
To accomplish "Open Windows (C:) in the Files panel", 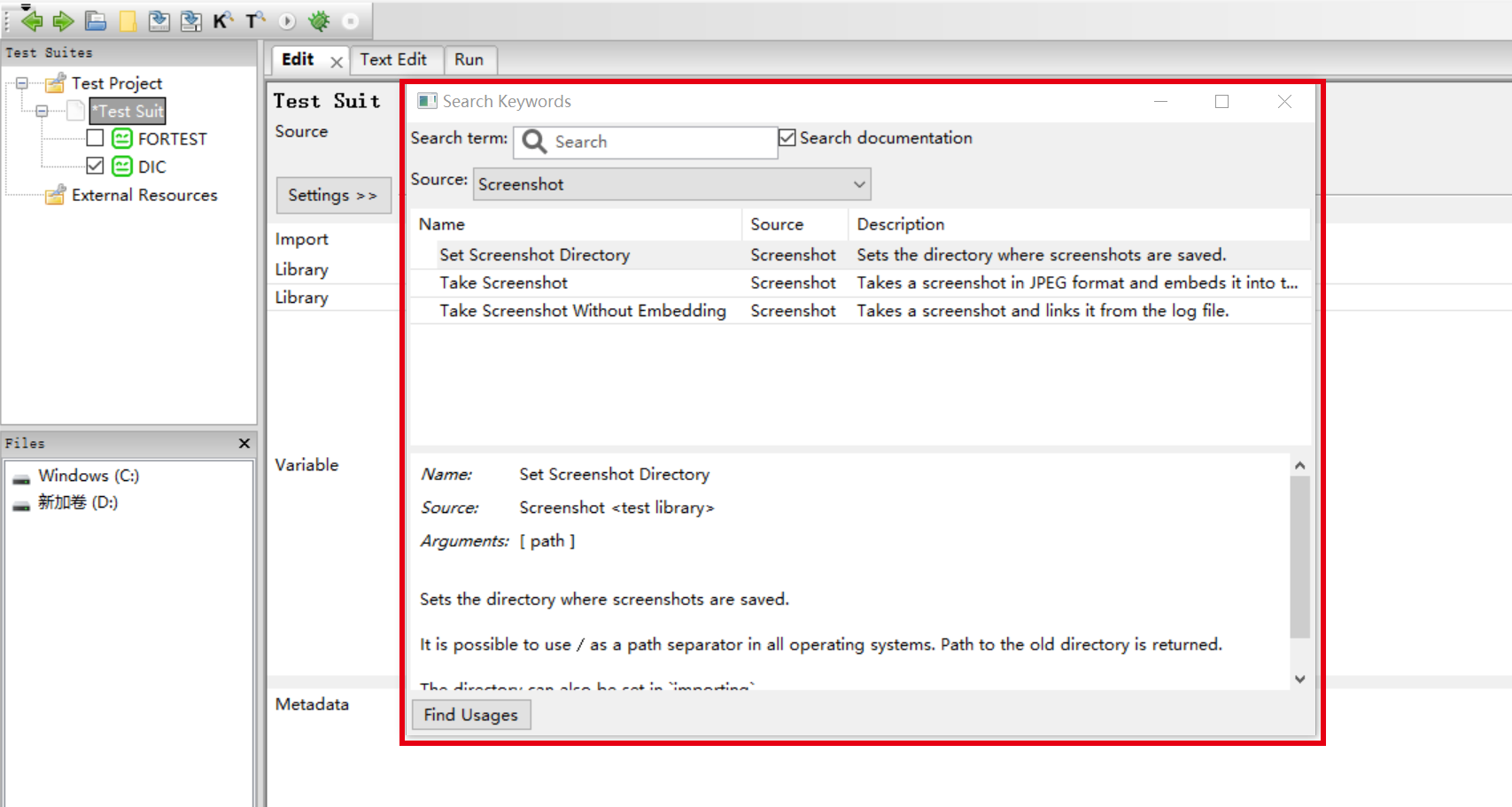I will click(x=89, y=476).
